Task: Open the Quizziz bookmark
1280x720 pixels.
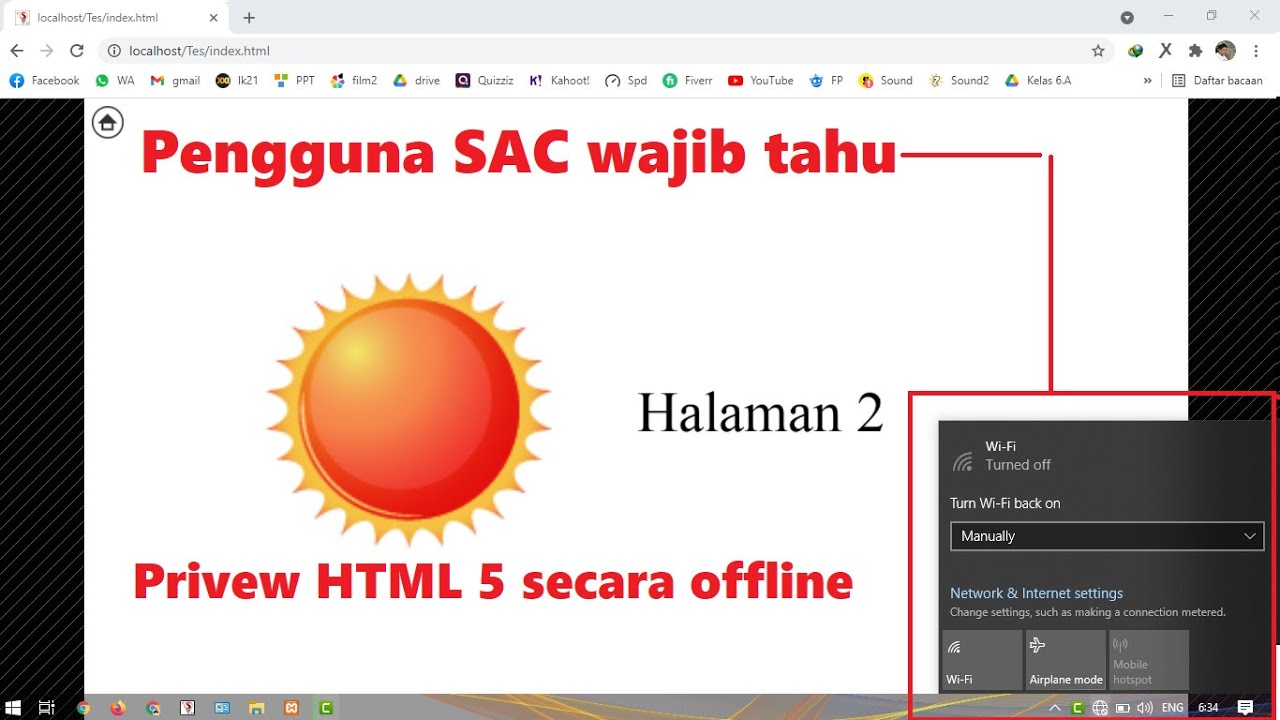Action: point(484,80)
